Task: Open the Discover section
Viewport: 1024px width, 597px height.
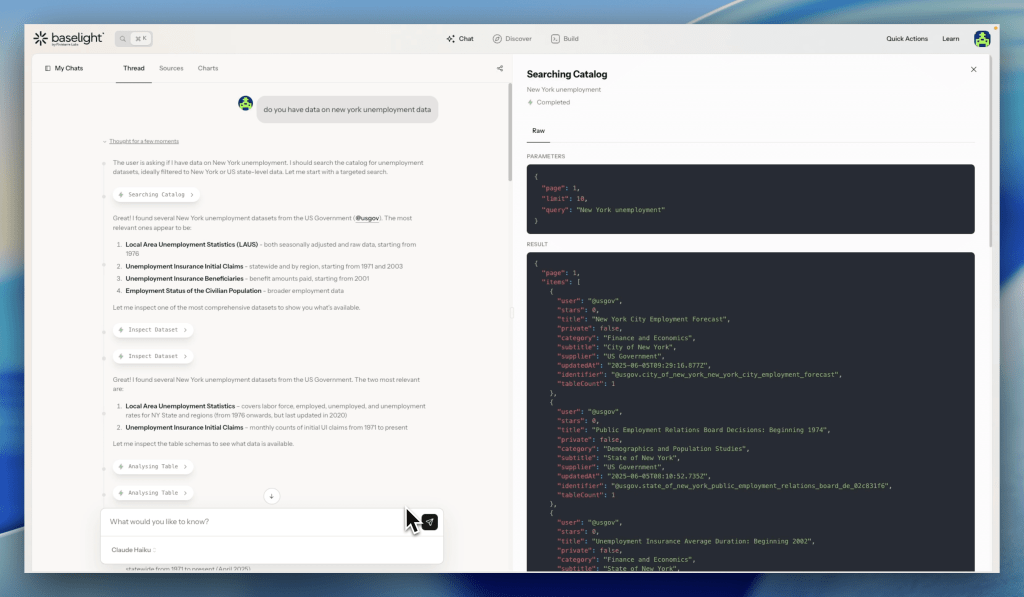Action: click(x=512, y=39)
